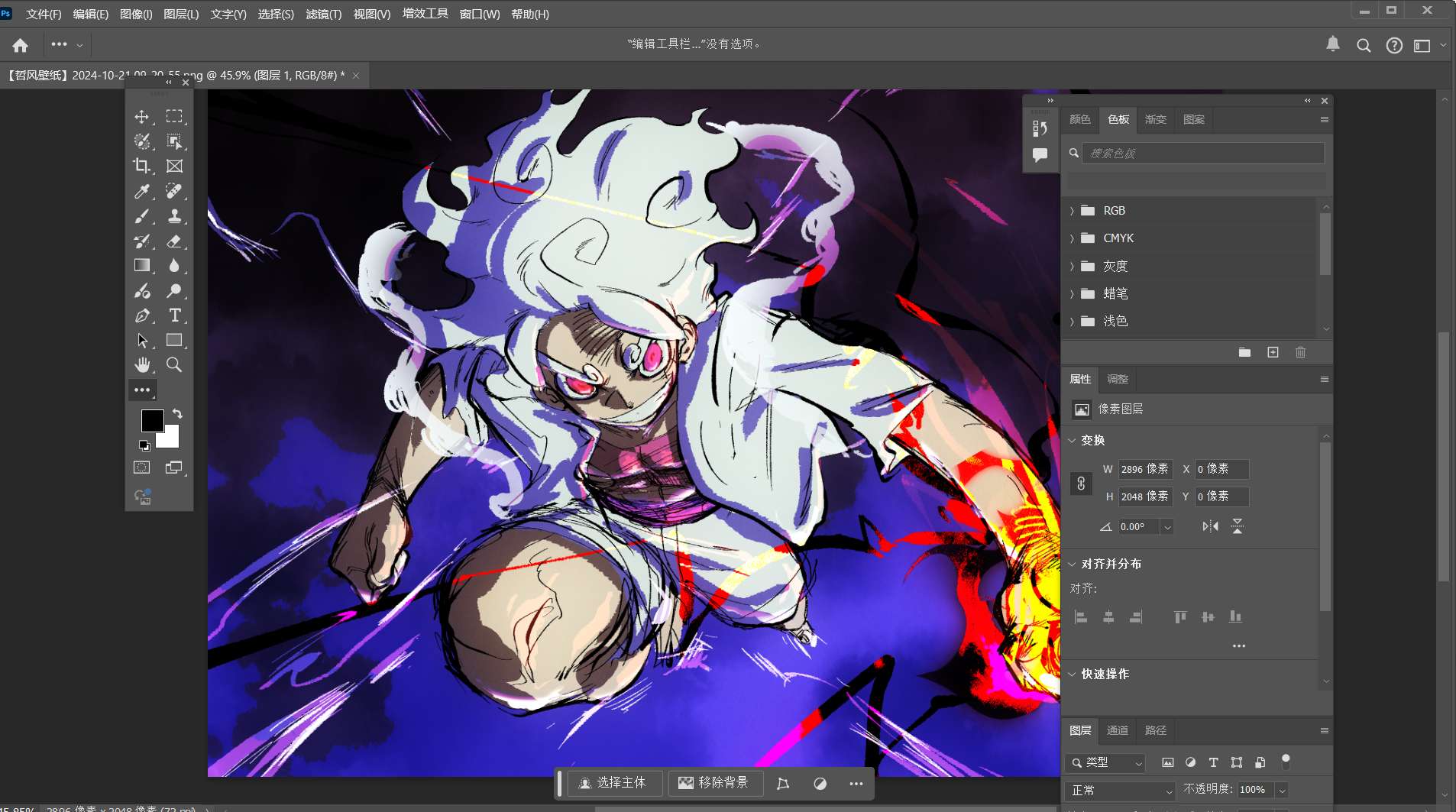
Task: Collapse the 变换 section
Action: [x=1072, y=441]
